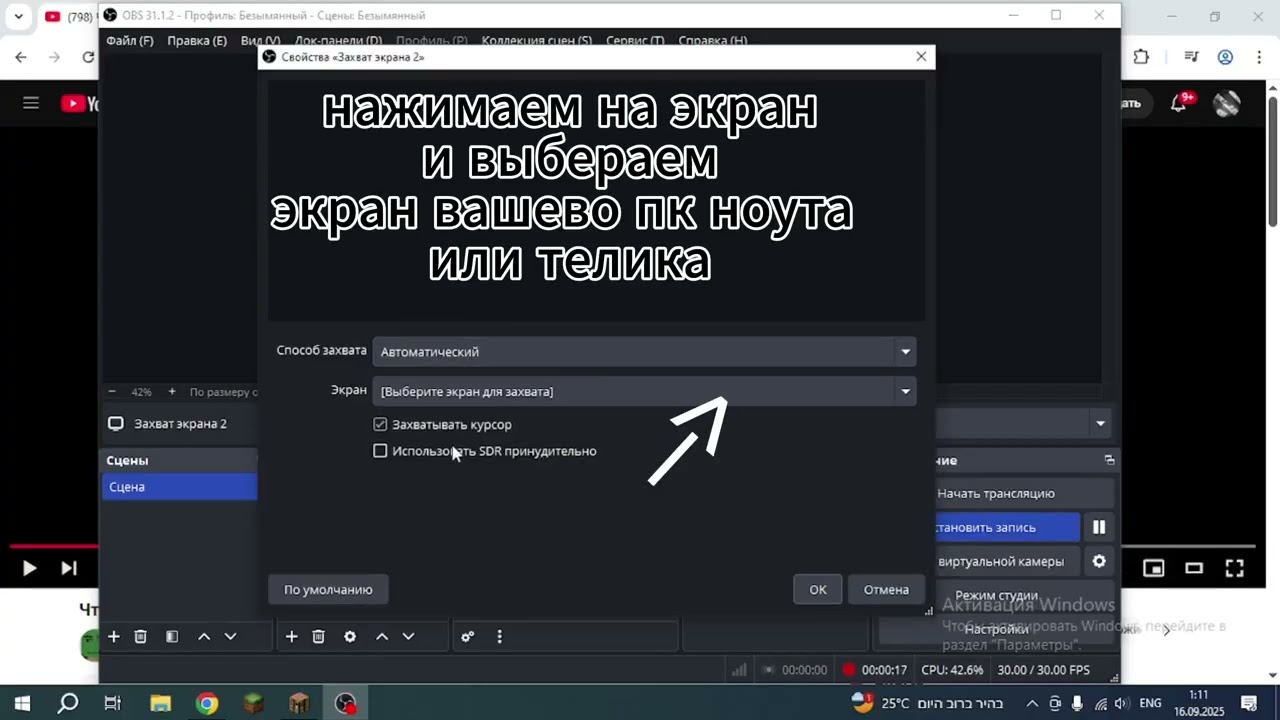Show hidden tray icons chevron

(1032, 703)
